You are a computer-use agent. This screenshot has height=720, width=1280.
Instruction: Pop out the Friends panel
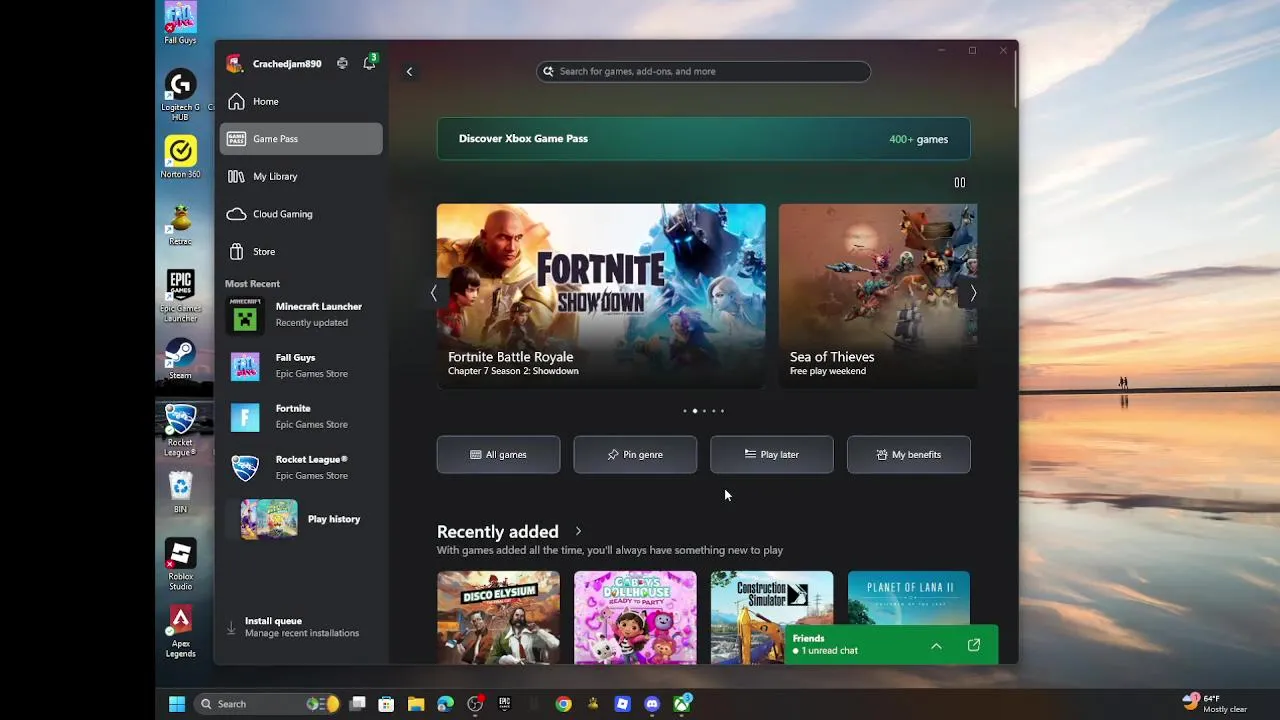pyautogui.click(x=974, y=645)
